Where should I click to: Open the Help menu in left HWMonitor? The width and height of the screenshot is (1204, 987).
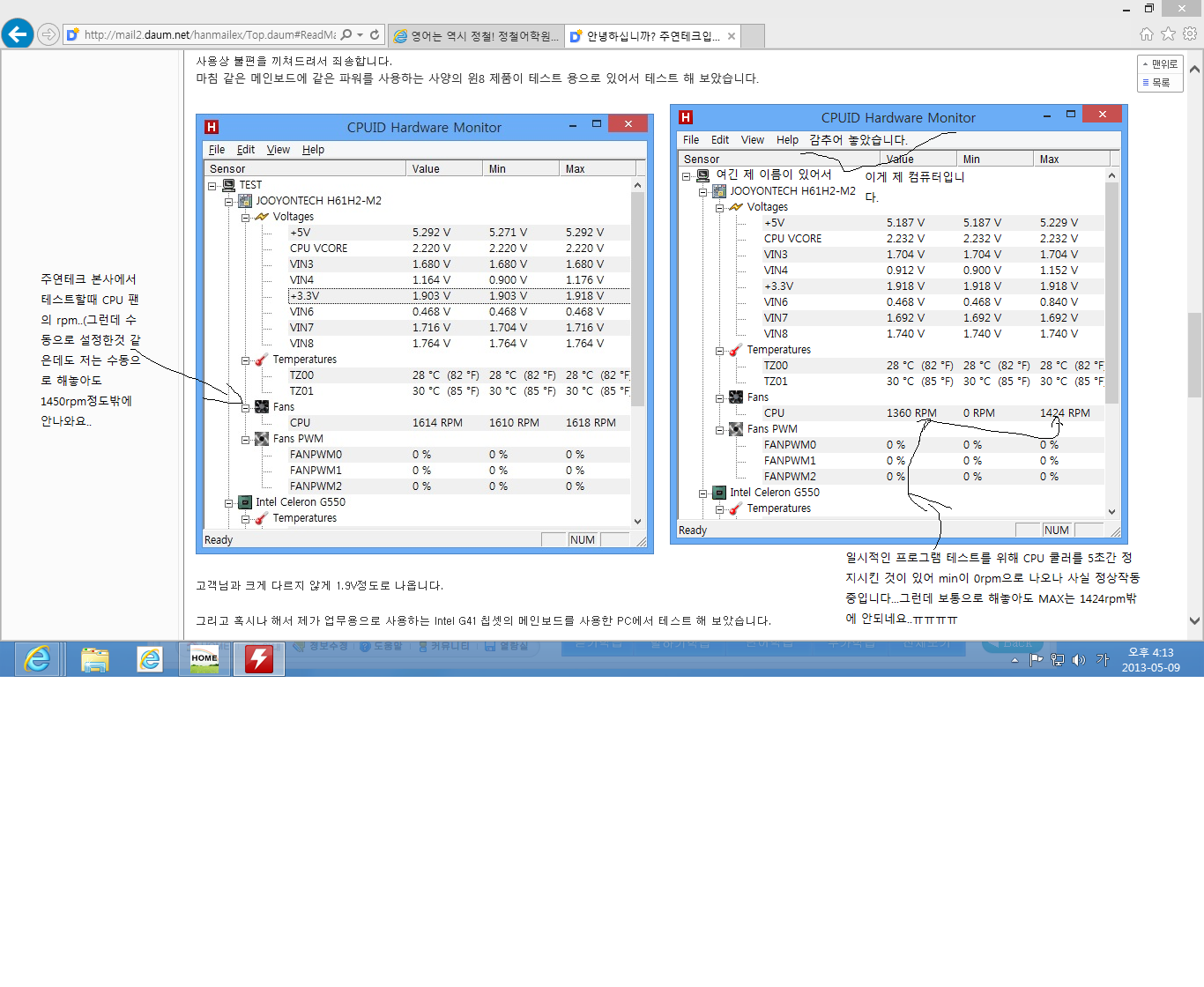(314, 150)
